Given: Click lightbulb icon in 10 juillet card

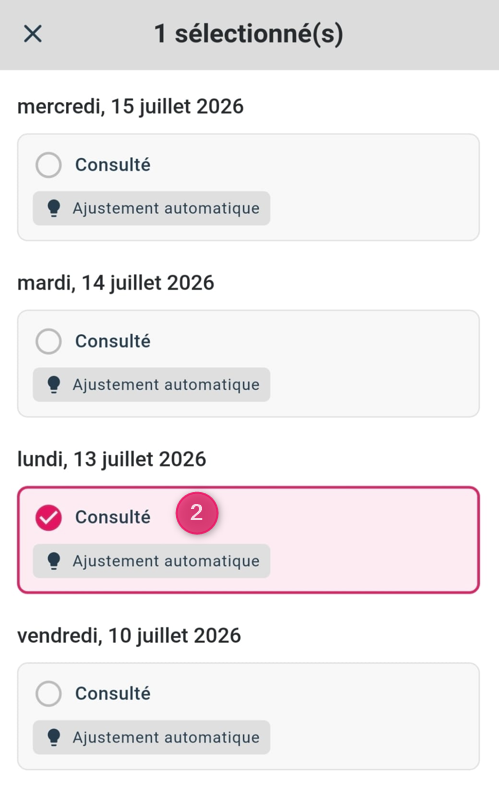Looking at the screenshot, I should (54, 737).
